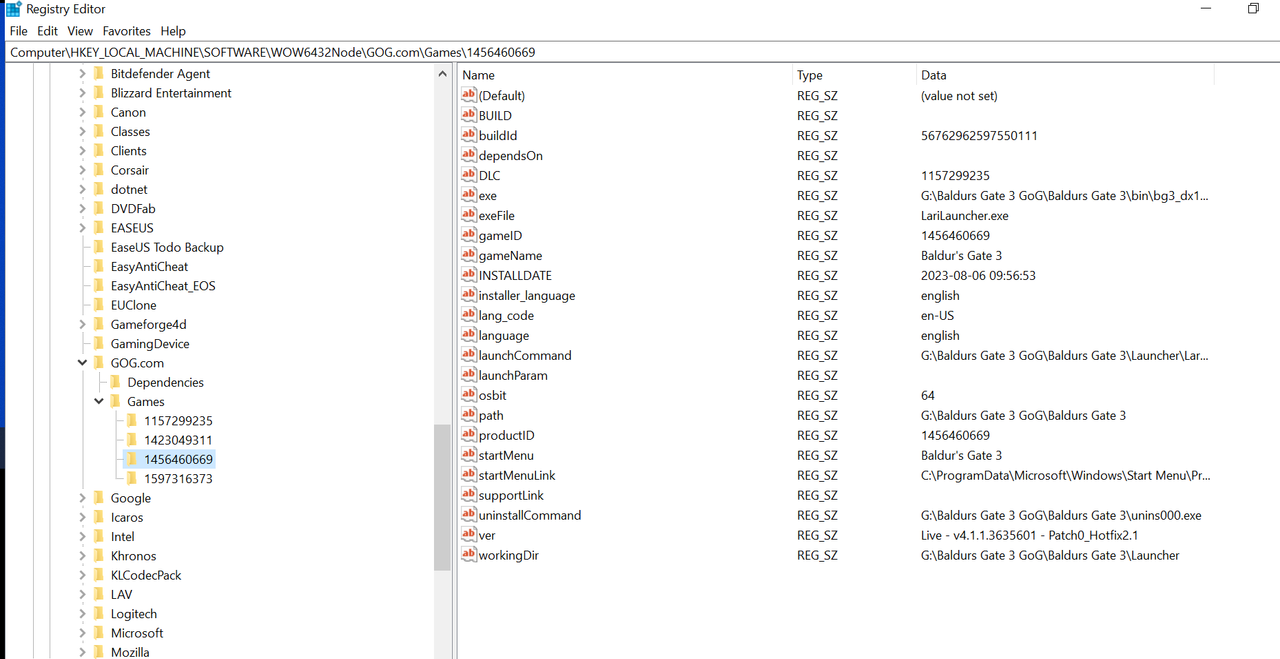Select the startMenuLink value entry

click(x=517, y=475)
